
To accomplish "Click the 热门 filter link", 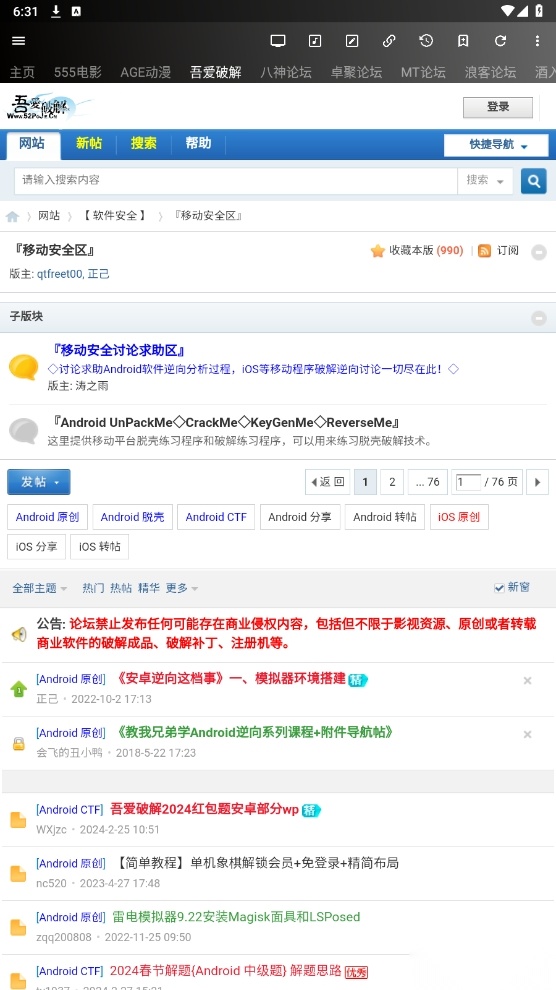I will click(x=93, y=588).
